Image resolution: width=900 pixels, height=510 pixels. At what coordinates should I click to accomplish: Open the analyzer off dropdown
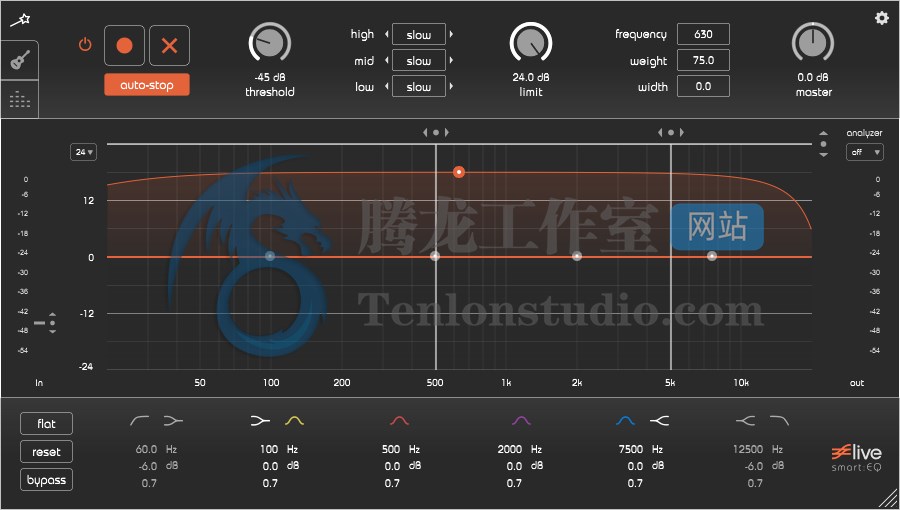(864, 152)
